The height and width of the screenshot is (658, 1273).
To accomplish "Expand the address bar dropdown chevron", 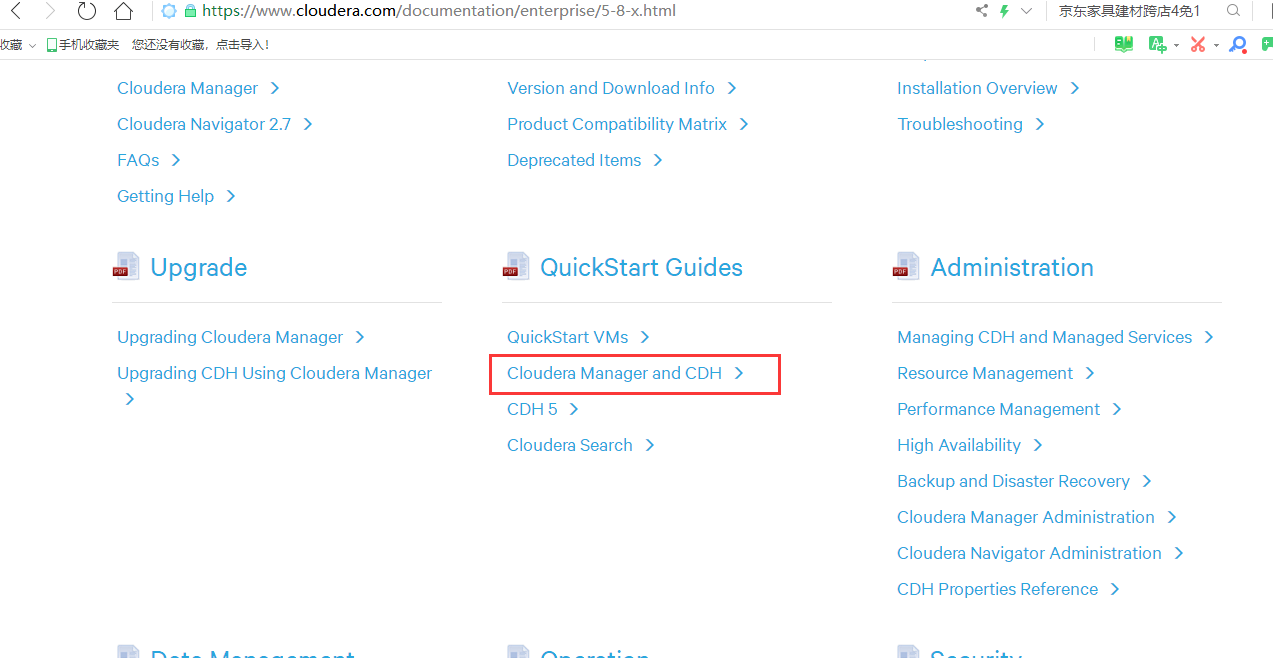I will coord(1026,11).
